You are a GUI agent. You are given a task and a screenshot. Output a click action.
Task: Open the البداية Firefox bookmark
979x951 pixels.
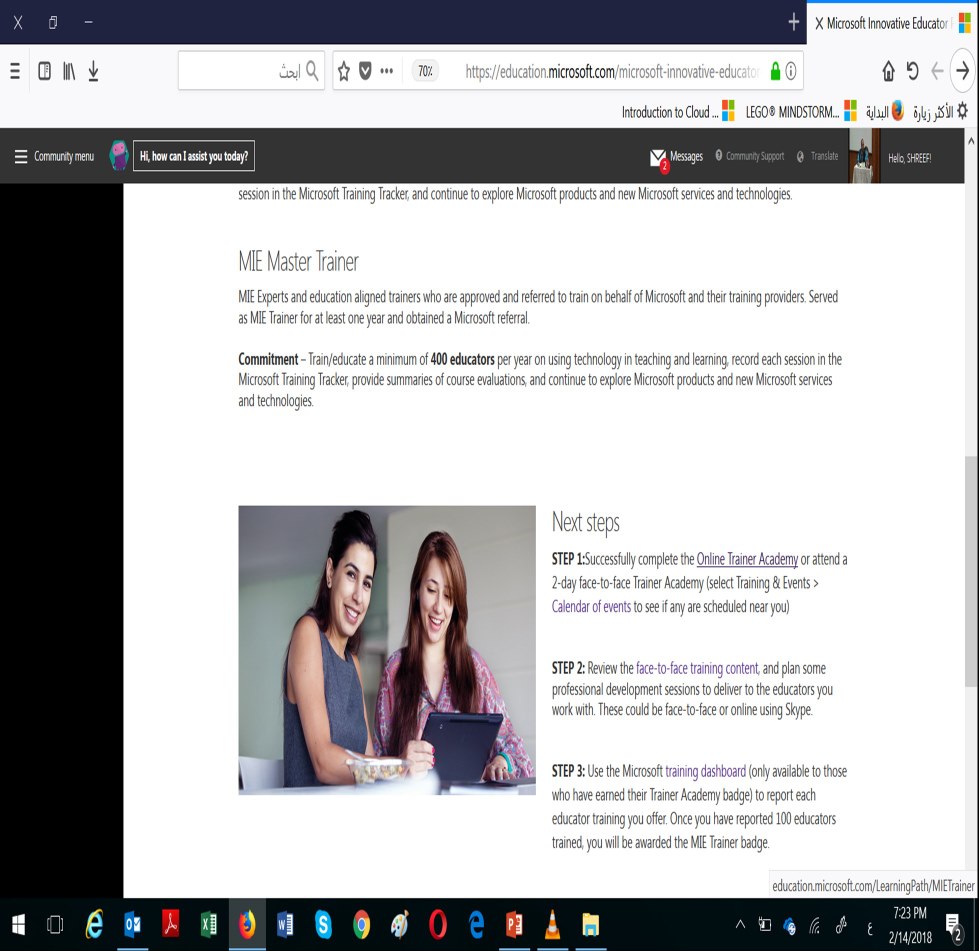(x=884, y=112)
